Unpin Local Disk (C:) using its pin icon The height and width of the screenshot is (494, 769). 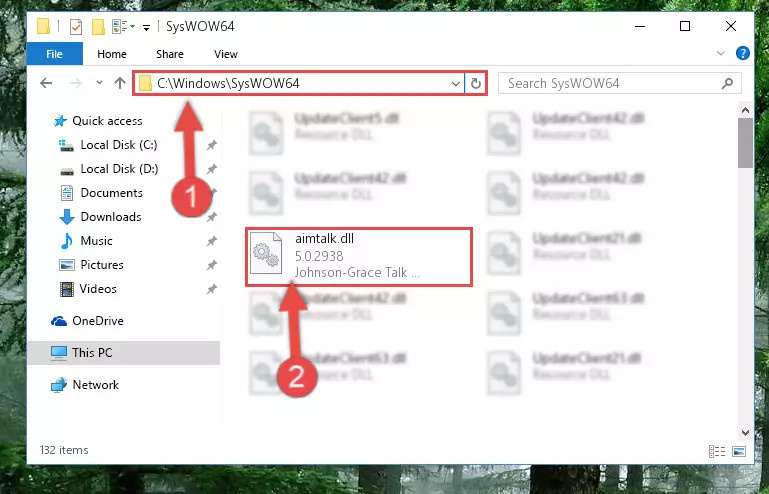[211, 145]
